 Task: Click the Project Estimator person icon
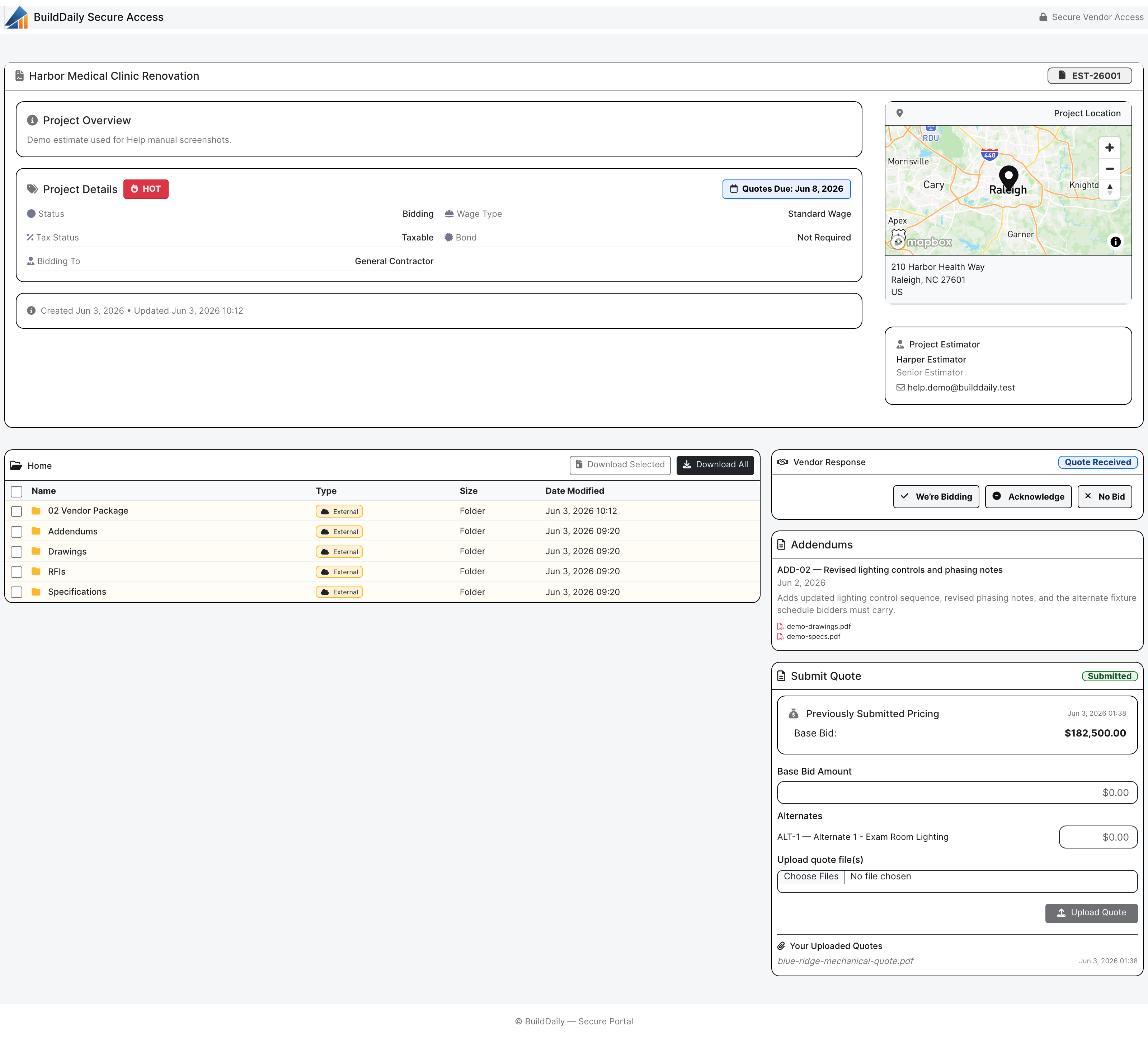click(900, 344)
